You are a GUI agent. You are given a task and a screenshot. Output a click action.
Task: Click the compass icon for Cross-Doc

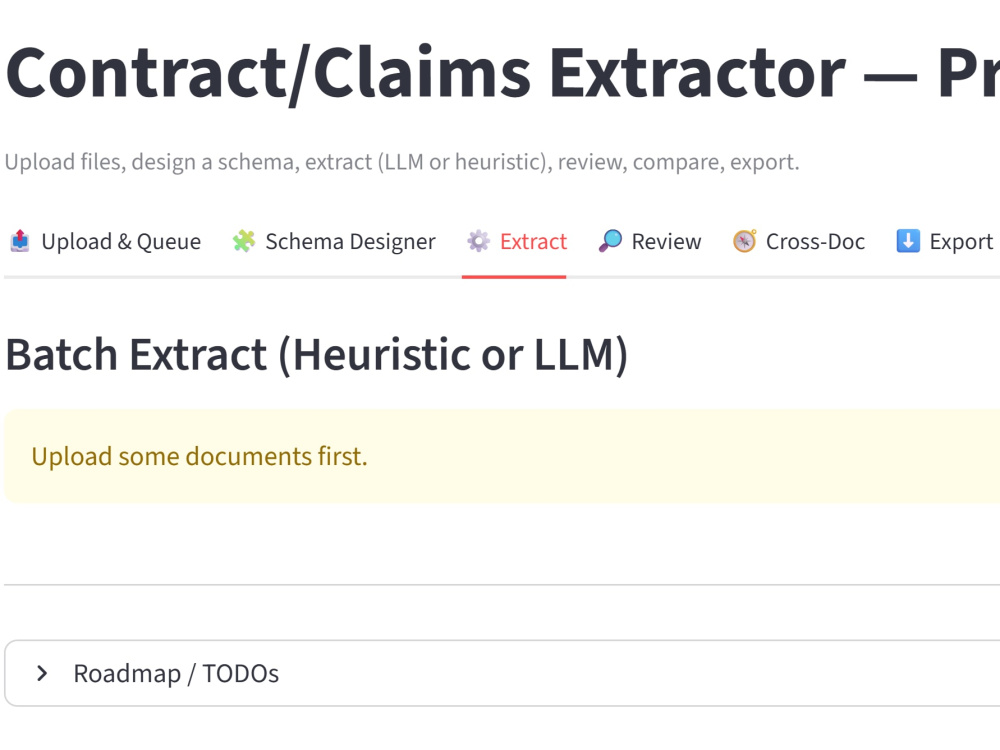[x=744, y=241]
